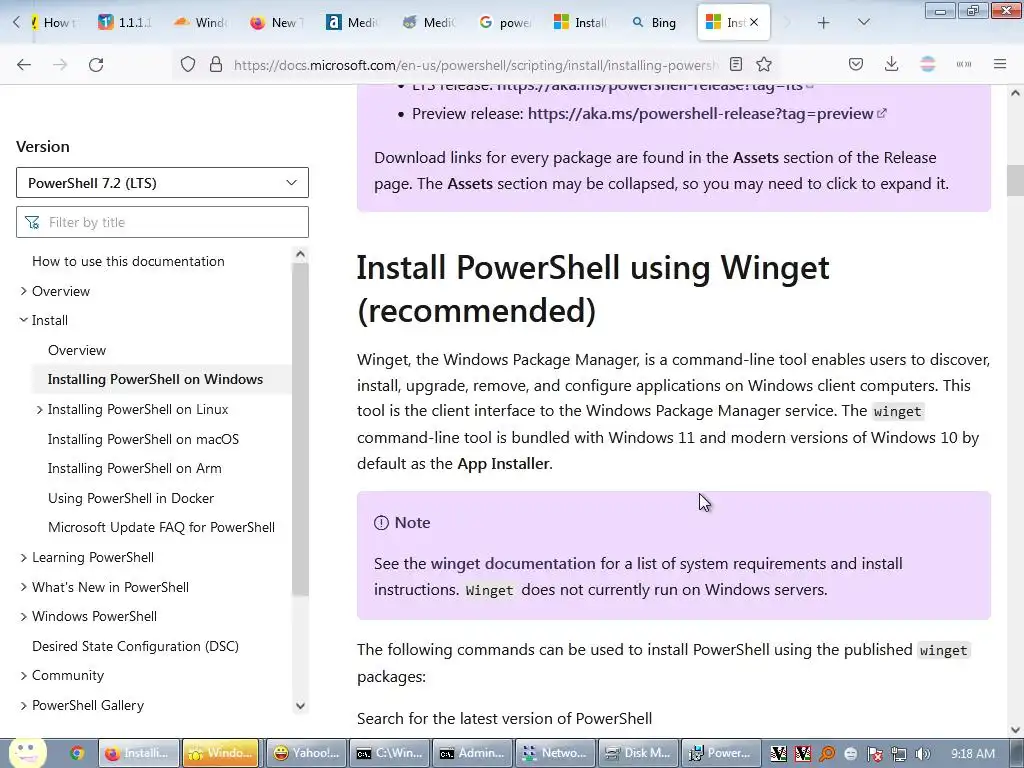Click the page scrollbar thumb
Screen dimensions: 1024x768
(x=1015, y=180)
